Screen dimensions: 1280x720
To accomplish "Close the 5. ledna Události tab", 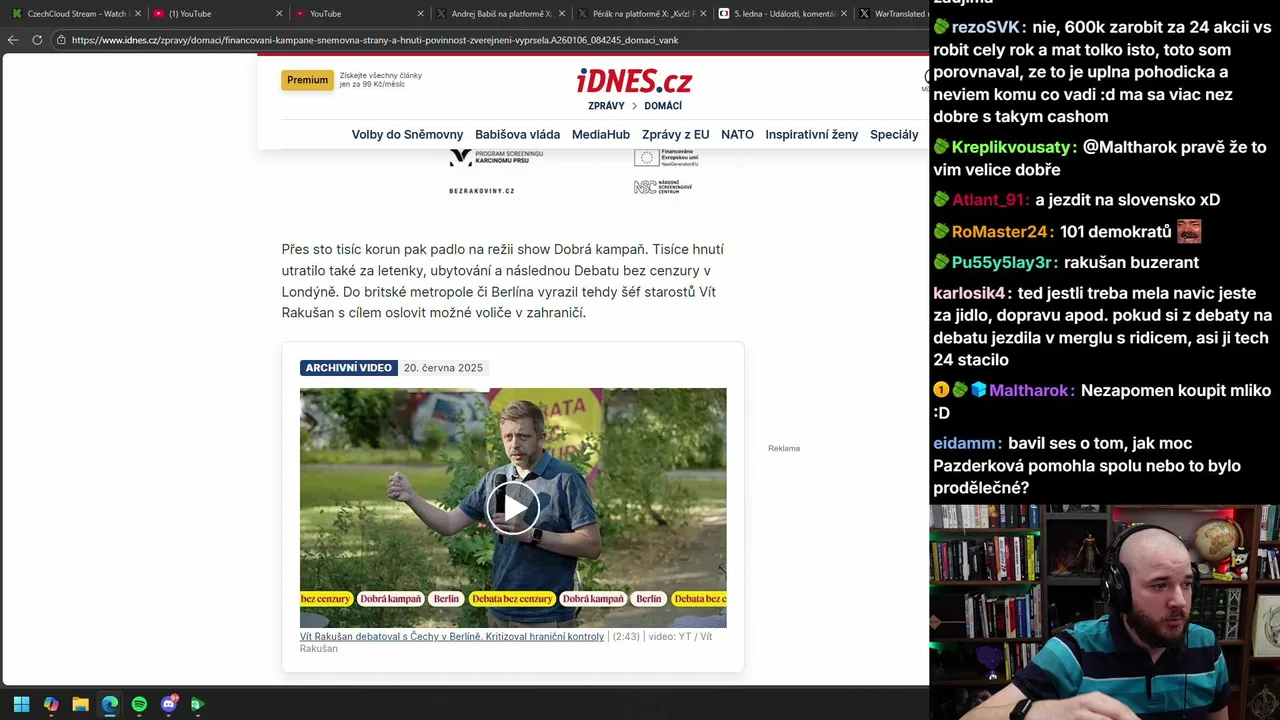I will point(844,14).
